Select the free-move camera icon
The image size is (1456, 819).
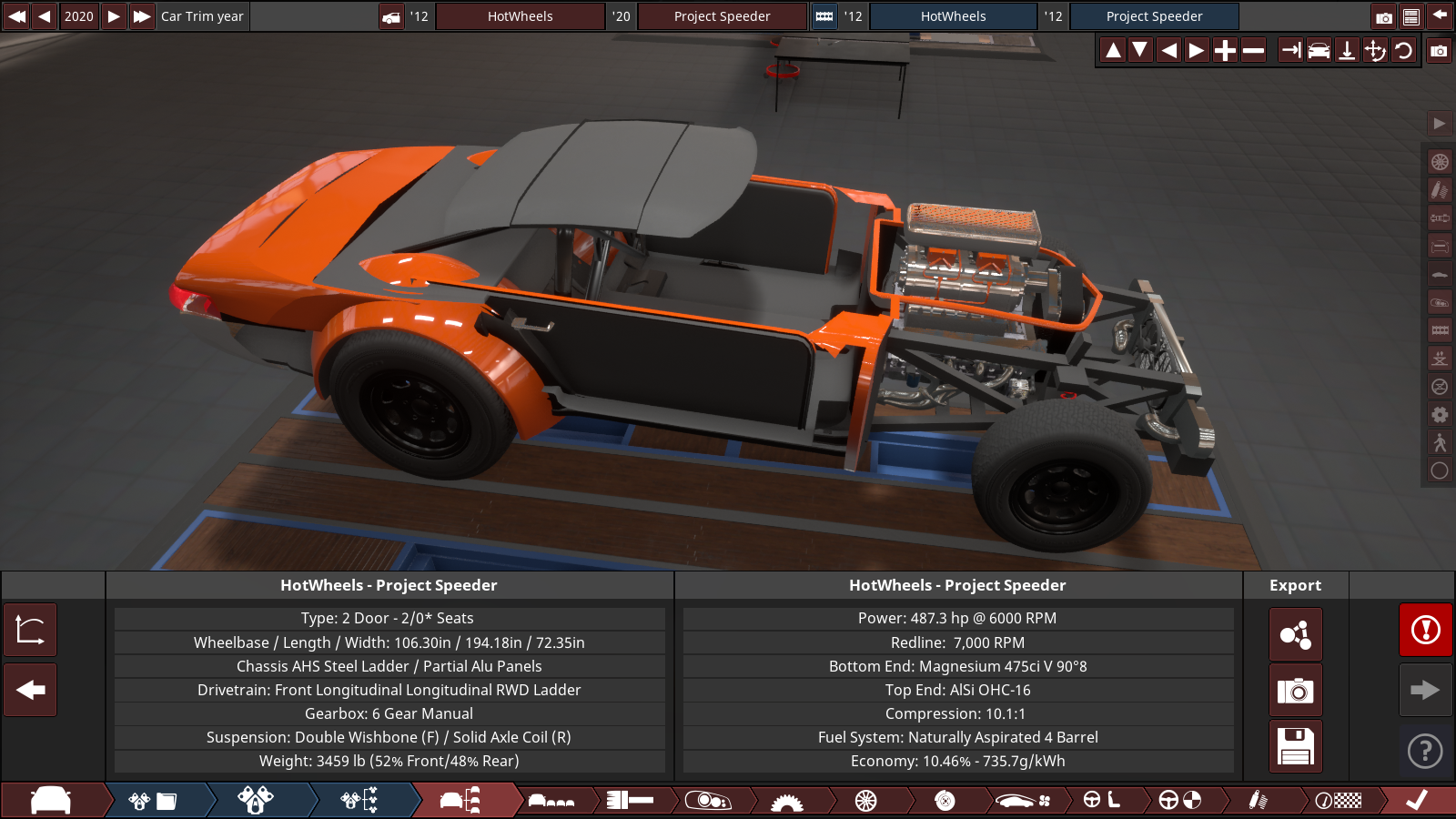click(1375, 51)
